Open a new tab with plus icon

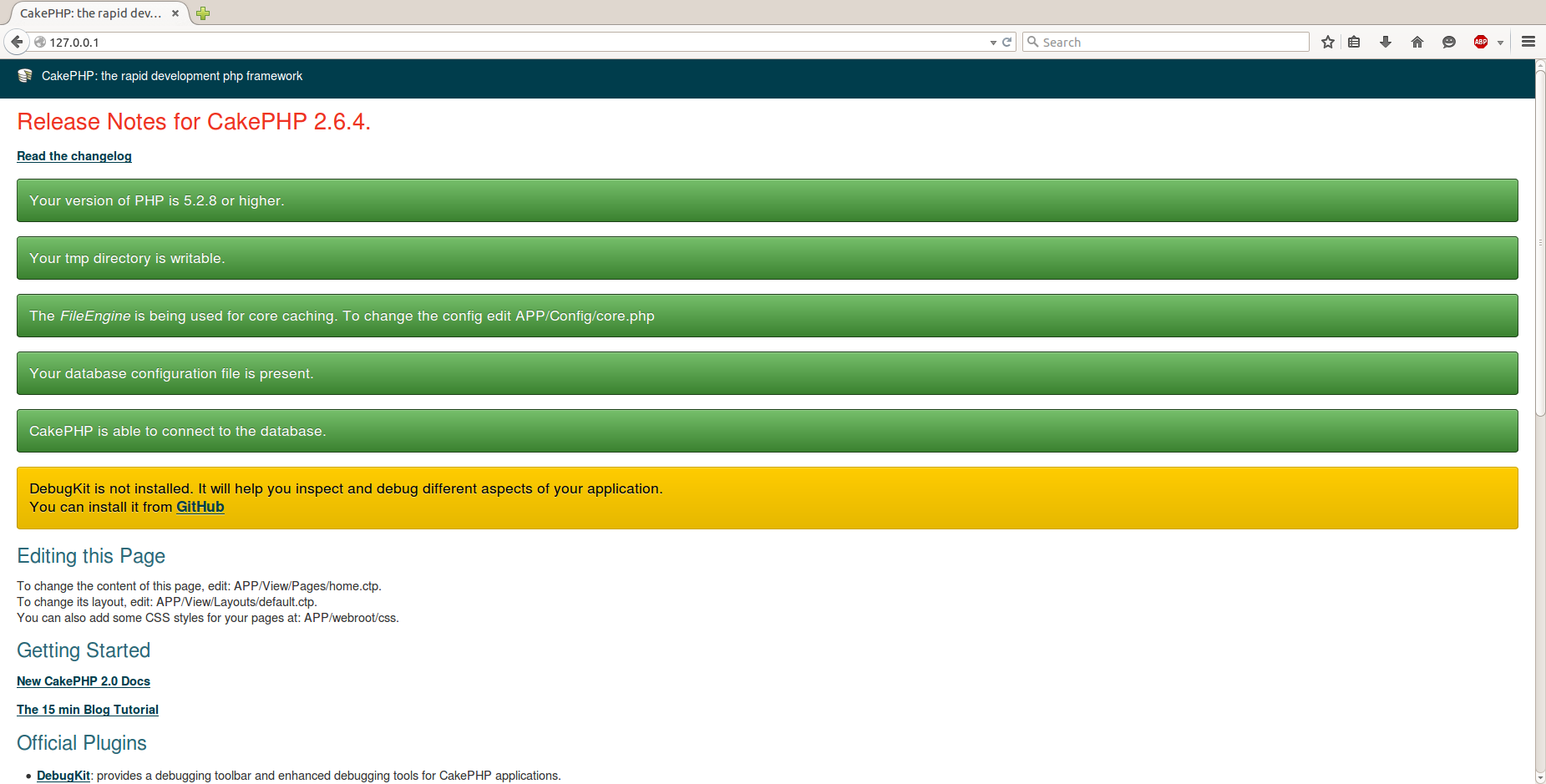[x=203, y=13]
